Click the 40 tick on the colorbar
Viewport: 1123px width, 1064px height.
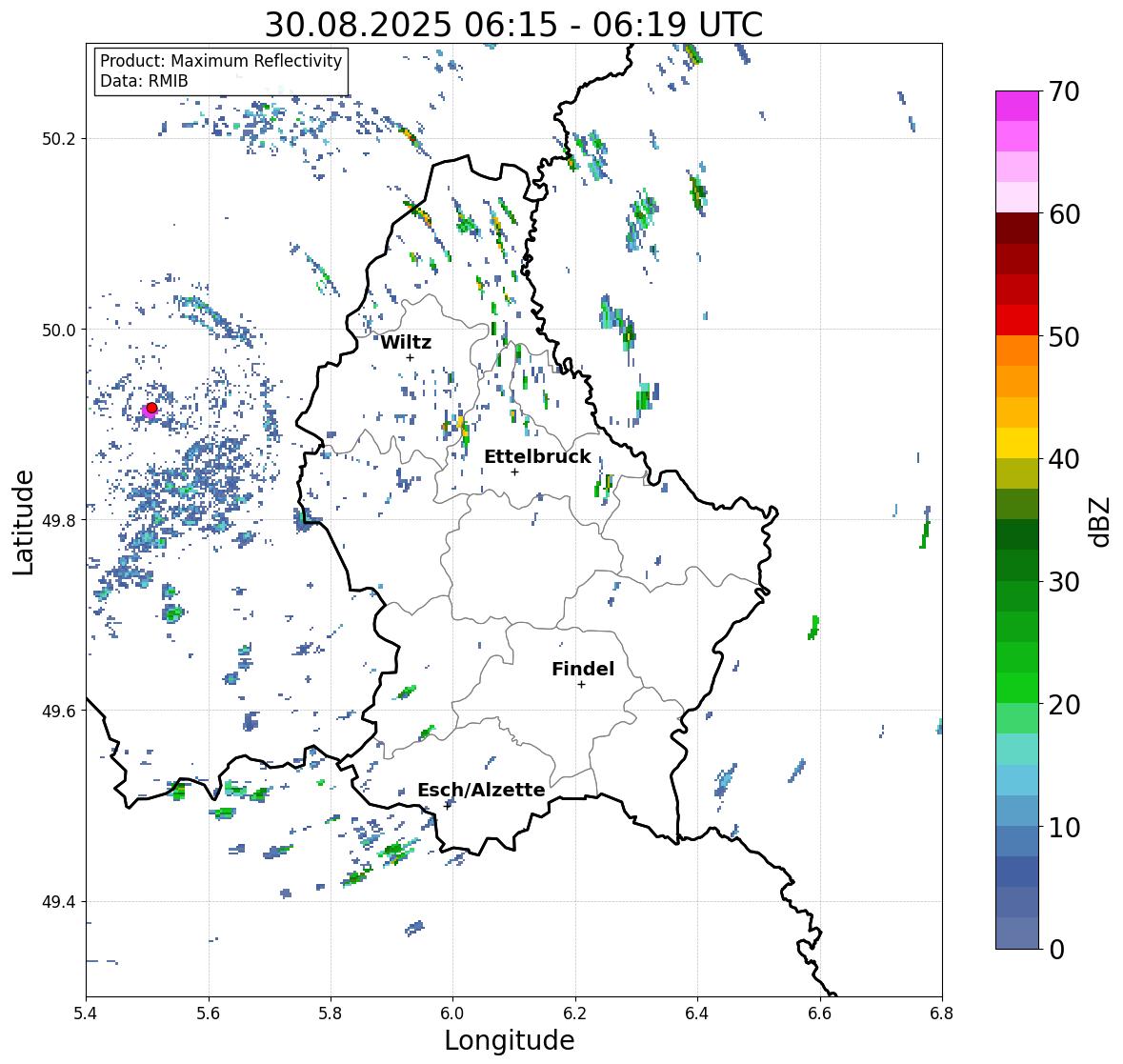(x=1064, y=459)
